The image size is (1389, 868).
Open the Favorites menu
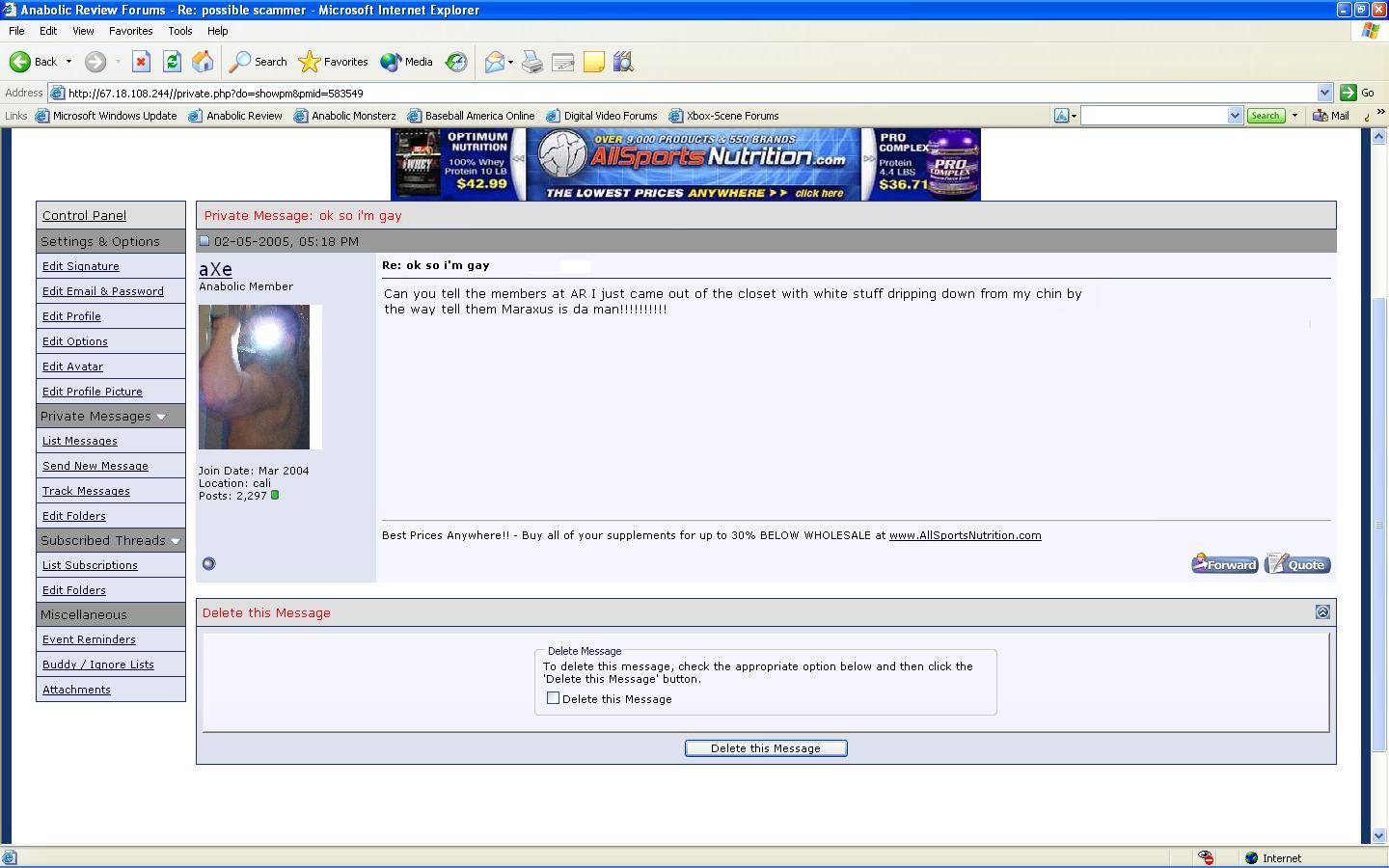(130, 31)
